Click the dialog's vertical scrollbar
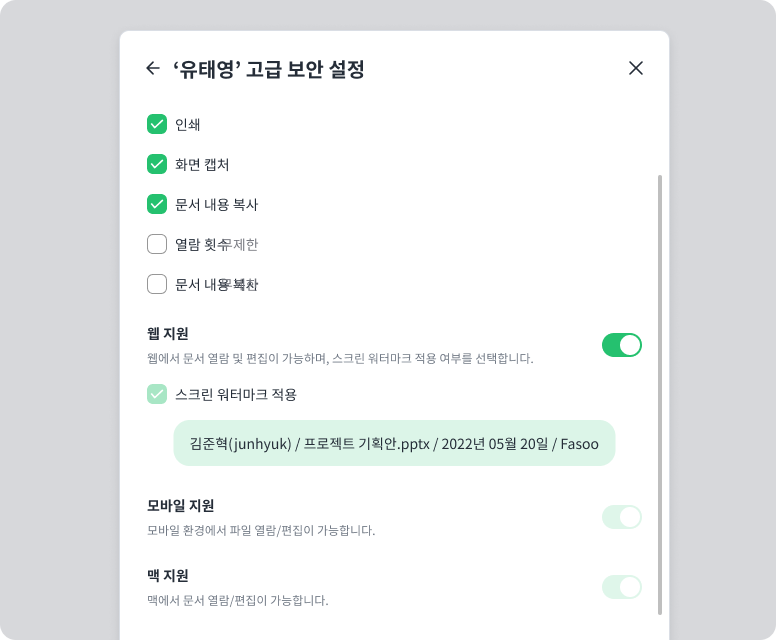 660,394
